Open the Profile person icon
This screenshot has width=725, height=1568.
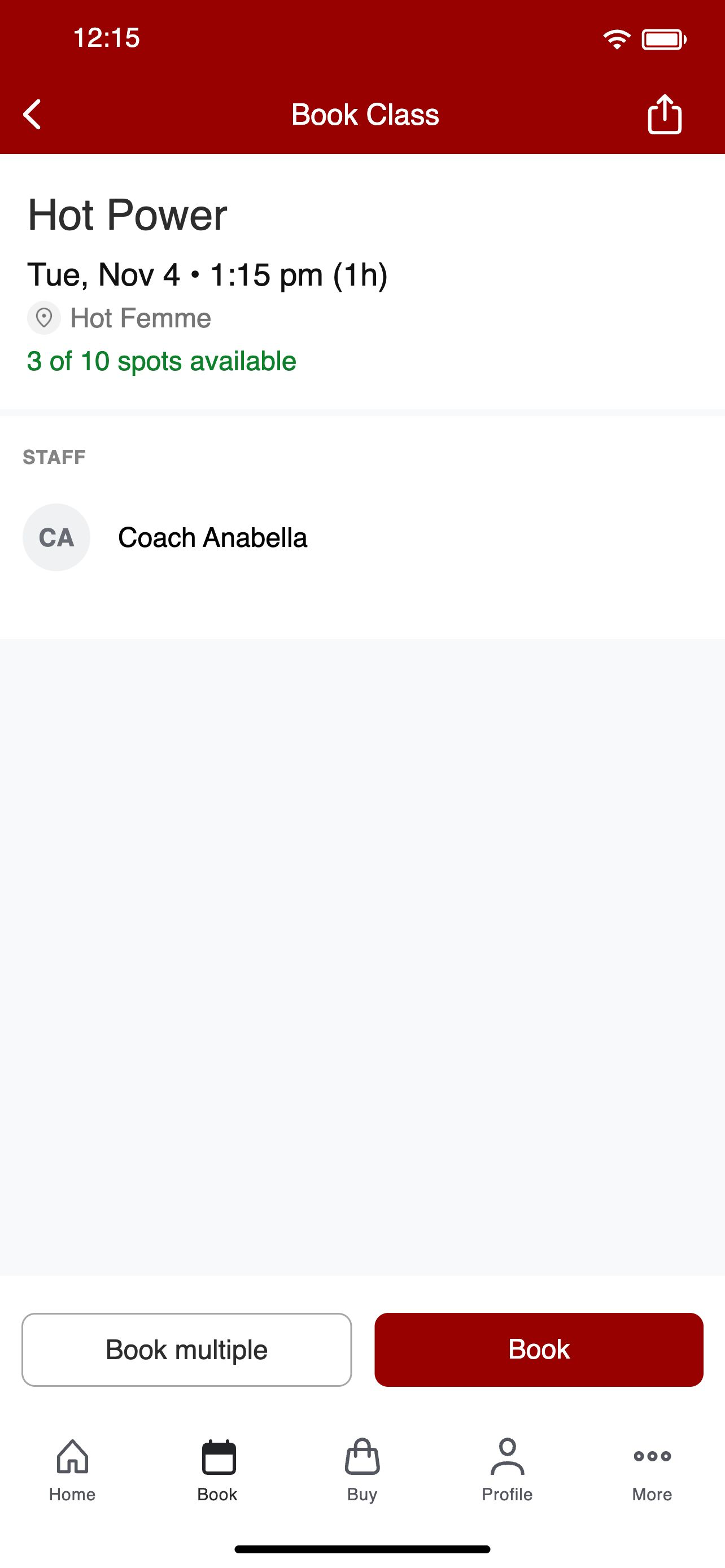tap(507, 1457)
